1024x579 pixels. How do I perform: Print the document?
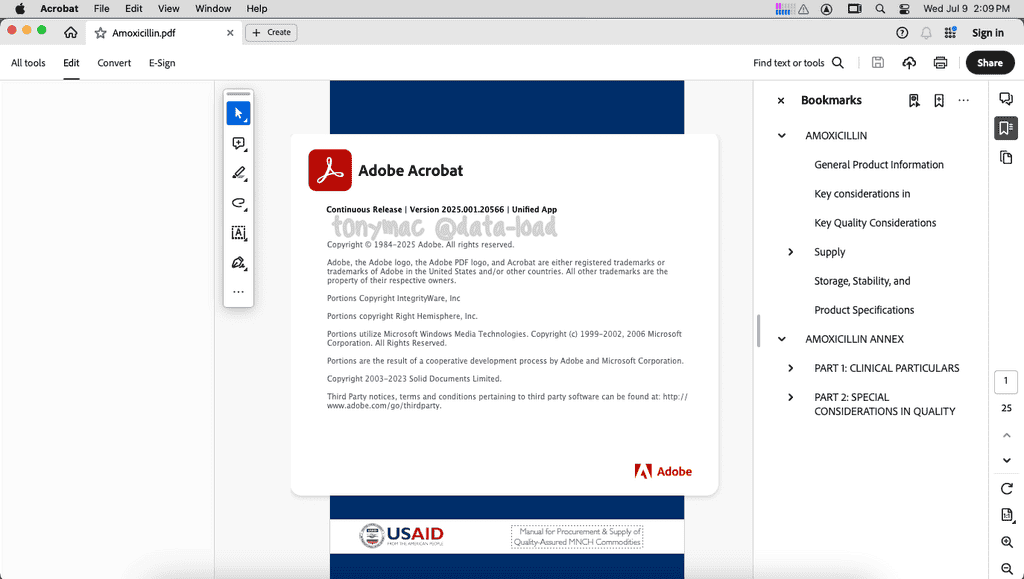(x=940, y=63)
